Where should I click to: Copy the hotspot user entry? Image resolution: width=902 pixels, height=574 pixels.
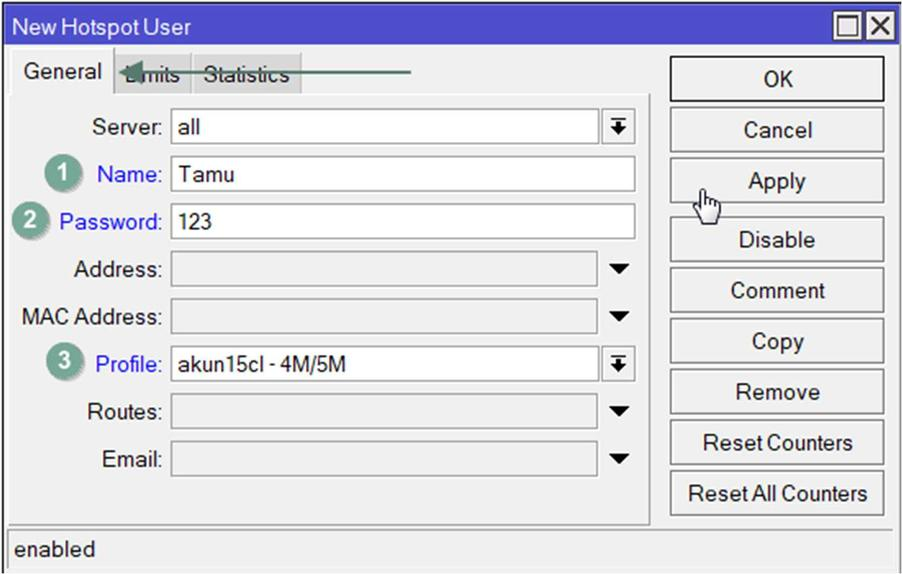click(x=776, y=341)
